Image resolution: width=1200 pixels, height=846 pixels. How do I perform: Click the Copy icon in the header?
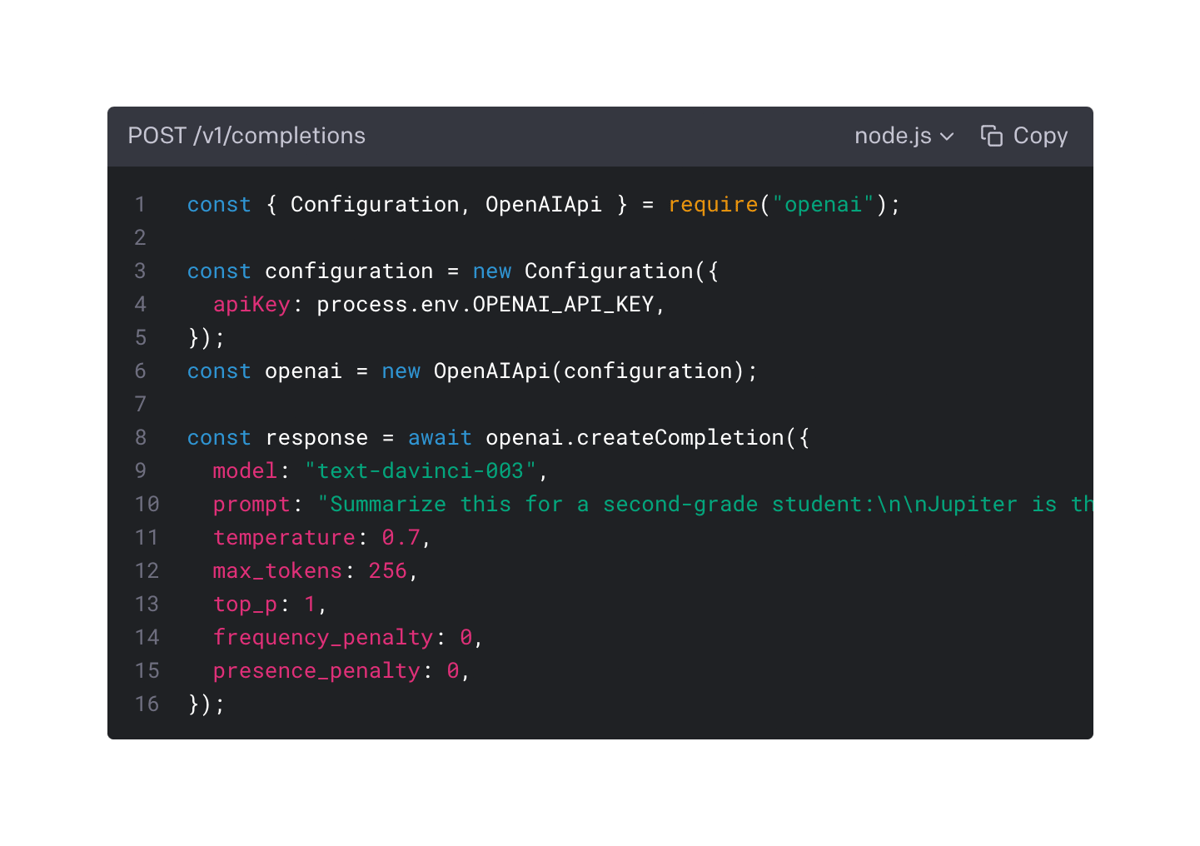[x=991, y=135]
